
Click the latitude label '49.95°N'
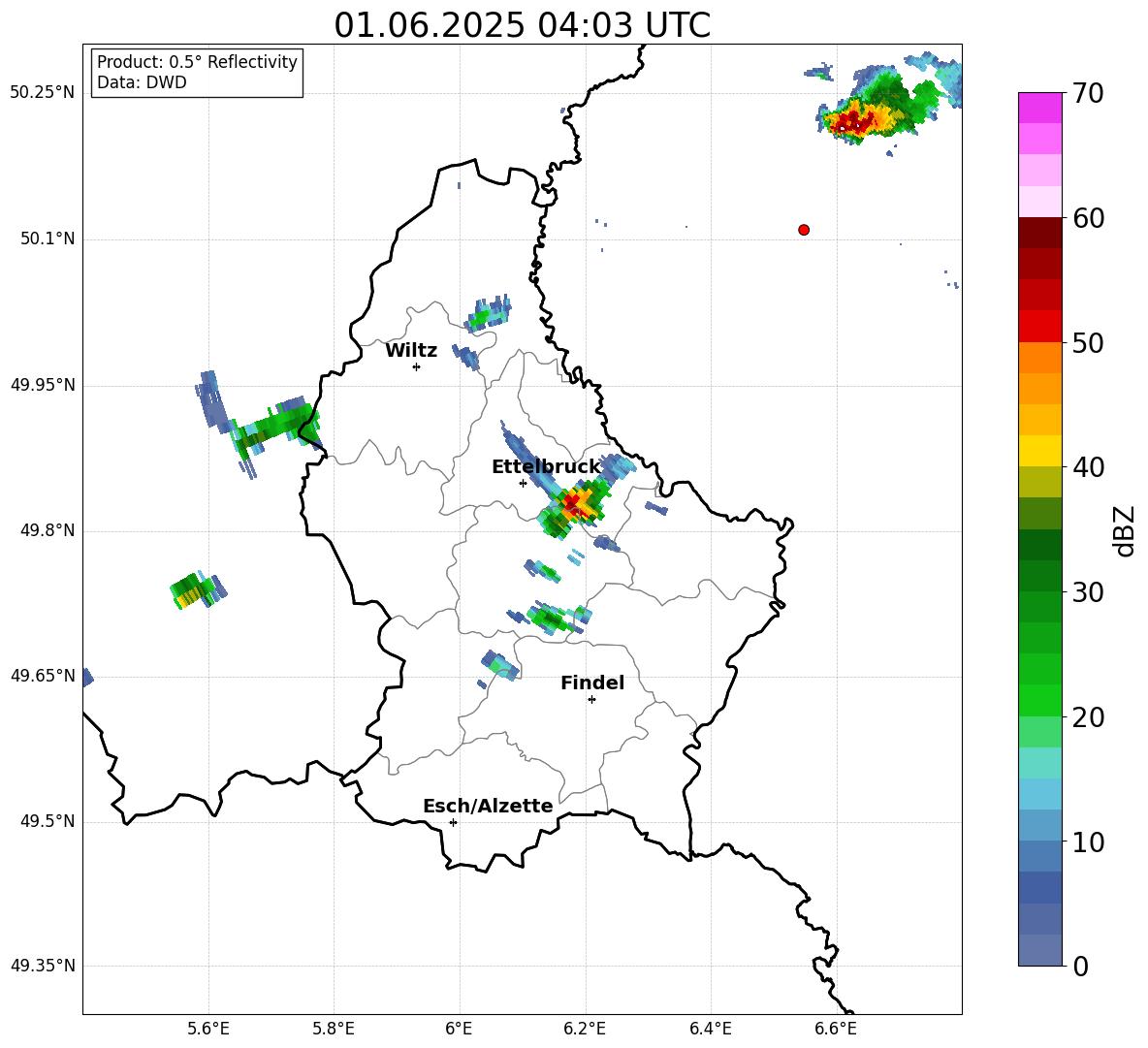43,385
